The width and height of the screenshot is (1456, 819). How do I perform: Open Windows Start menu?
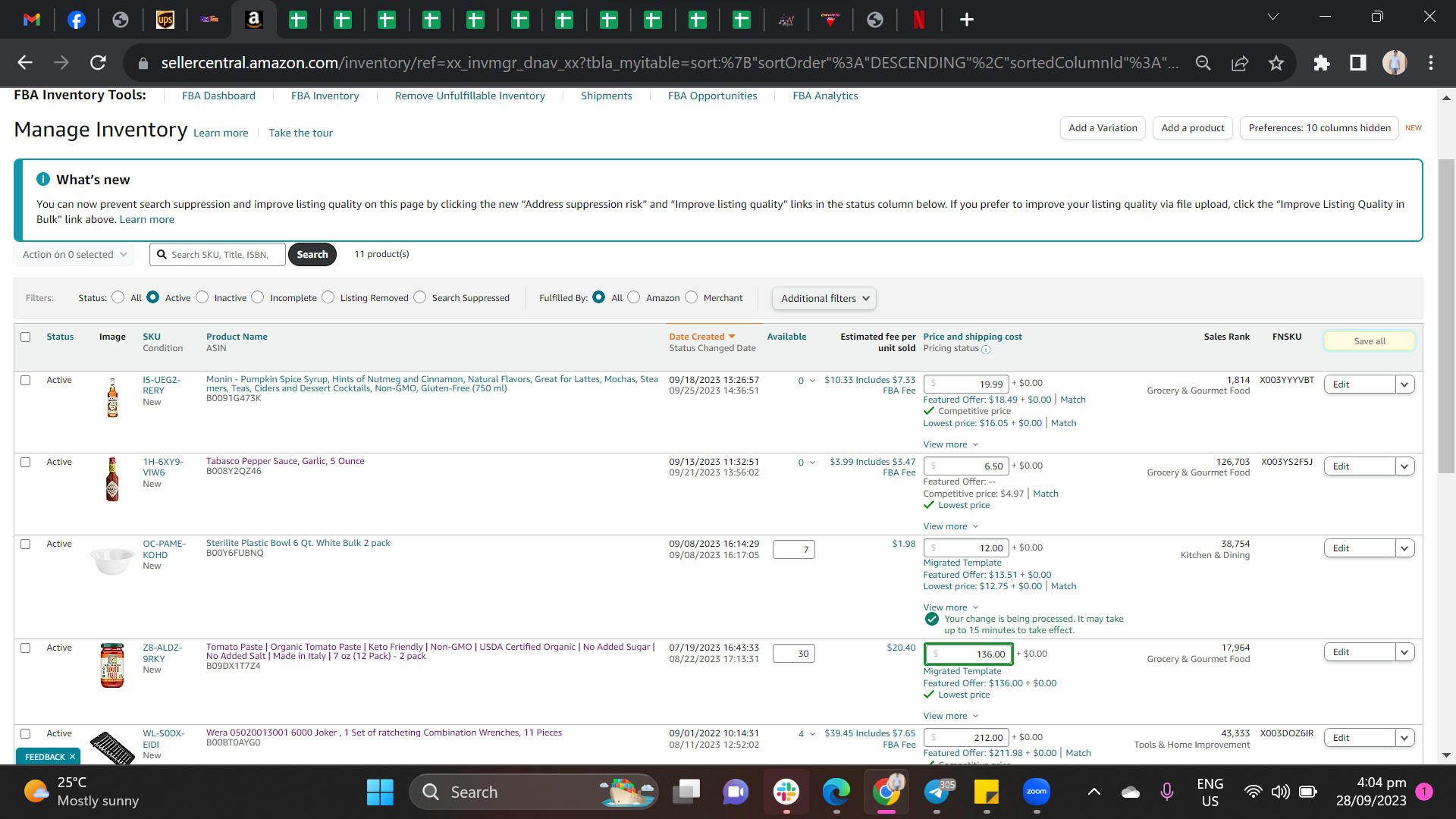[x=380, y=792]
